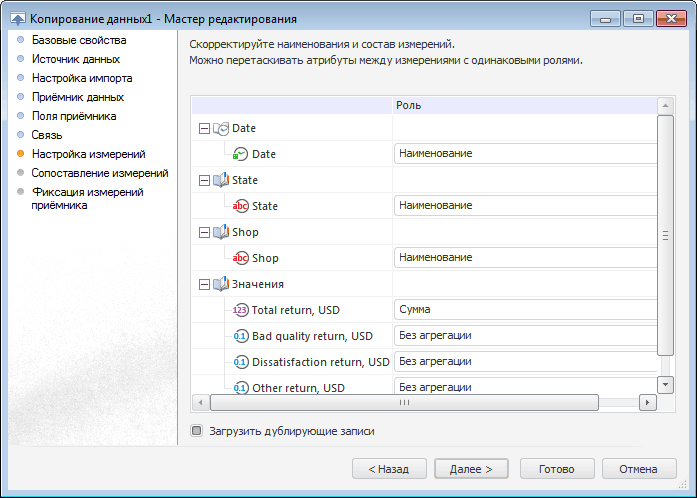Go to Базовые свойства wizard step
Screen dimensions: 697x498
[x=78, y=40]
